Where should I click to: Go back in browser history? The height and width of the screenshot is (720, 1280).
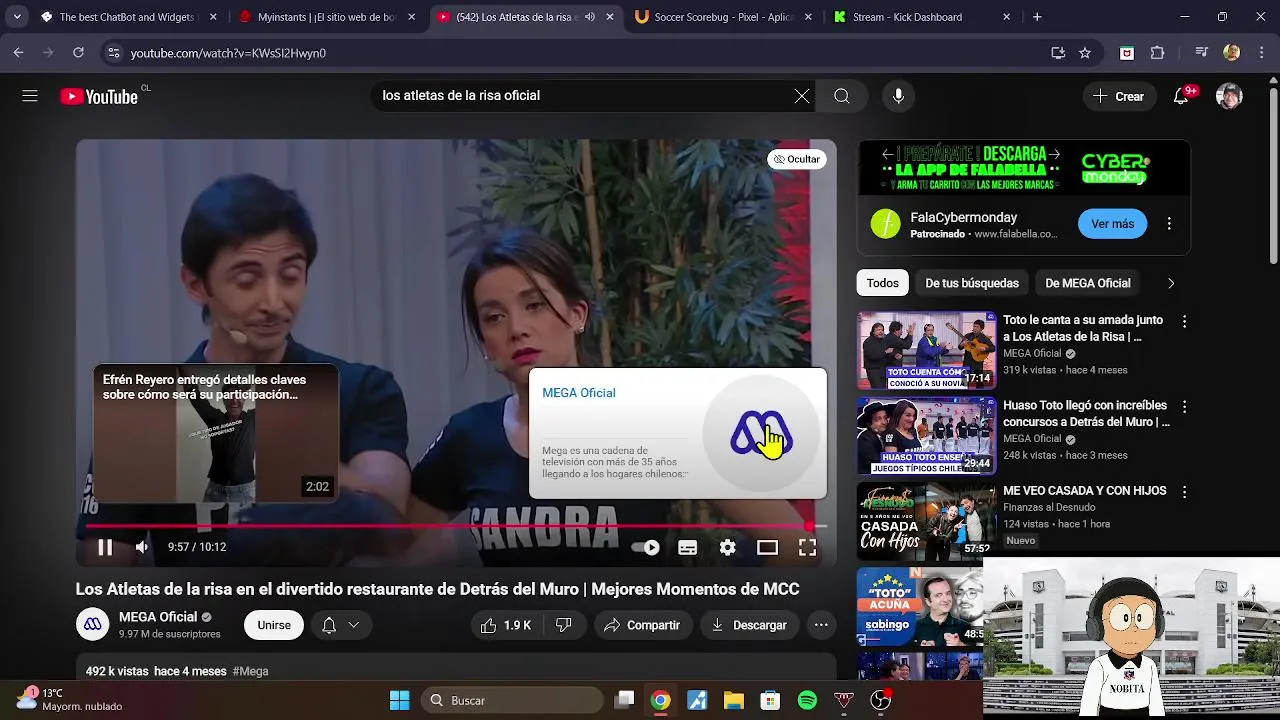pos(18,53)
